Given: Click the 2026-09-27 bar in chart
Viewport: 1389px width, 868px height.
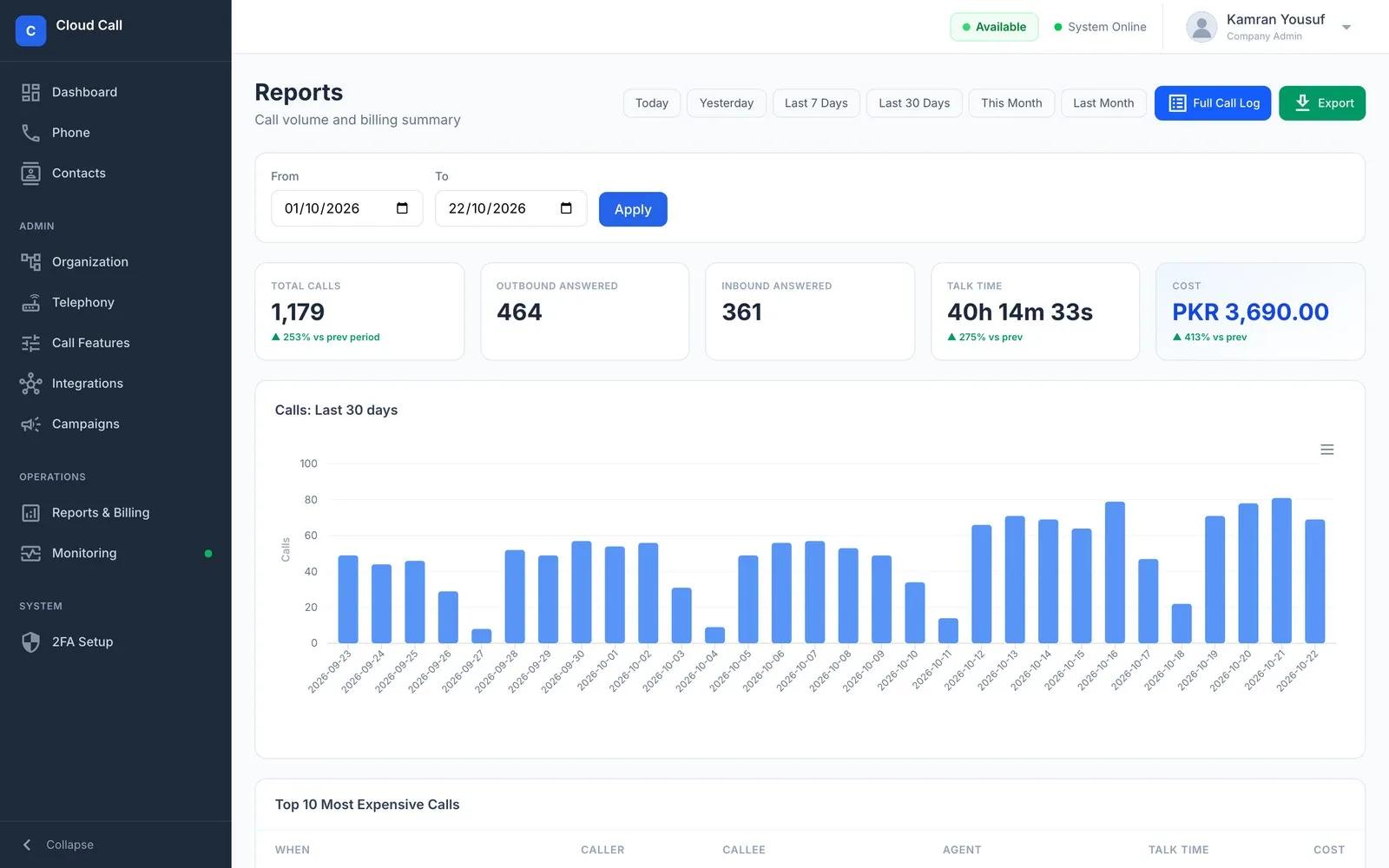Looking at the screenshot, I should point(481,636).
